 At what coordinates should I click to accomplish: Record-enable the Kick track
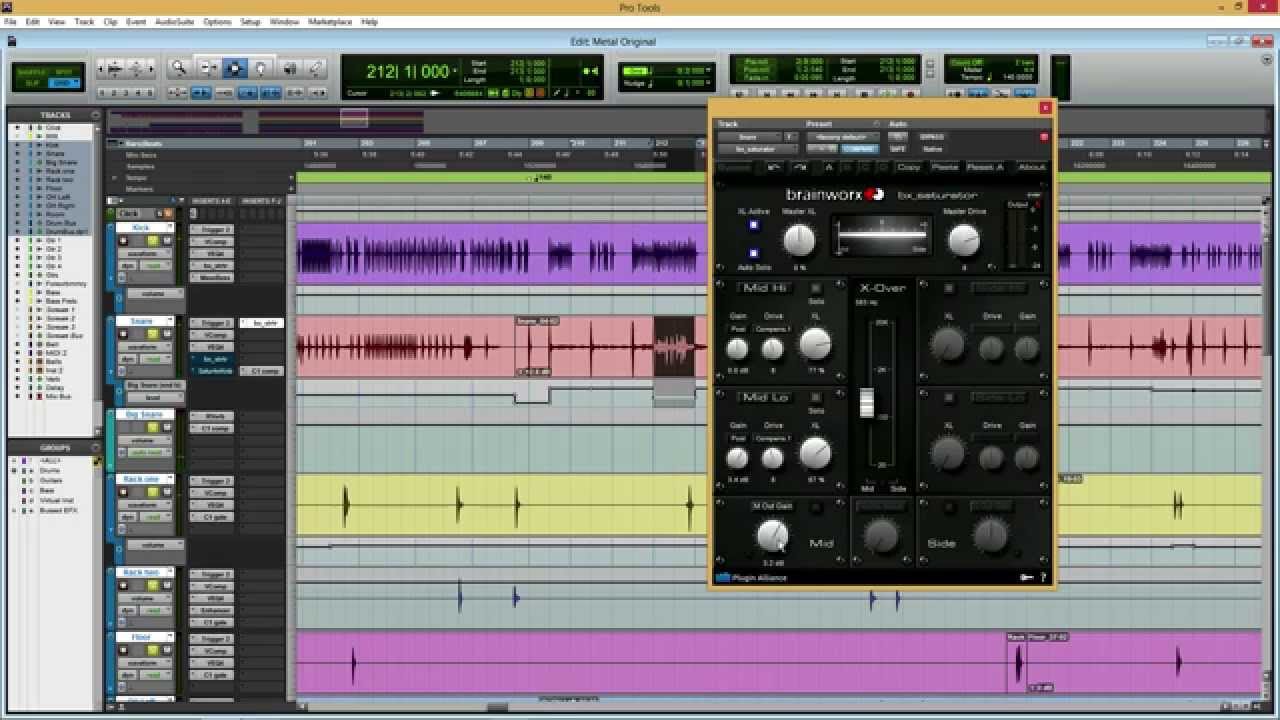point(124,241)
